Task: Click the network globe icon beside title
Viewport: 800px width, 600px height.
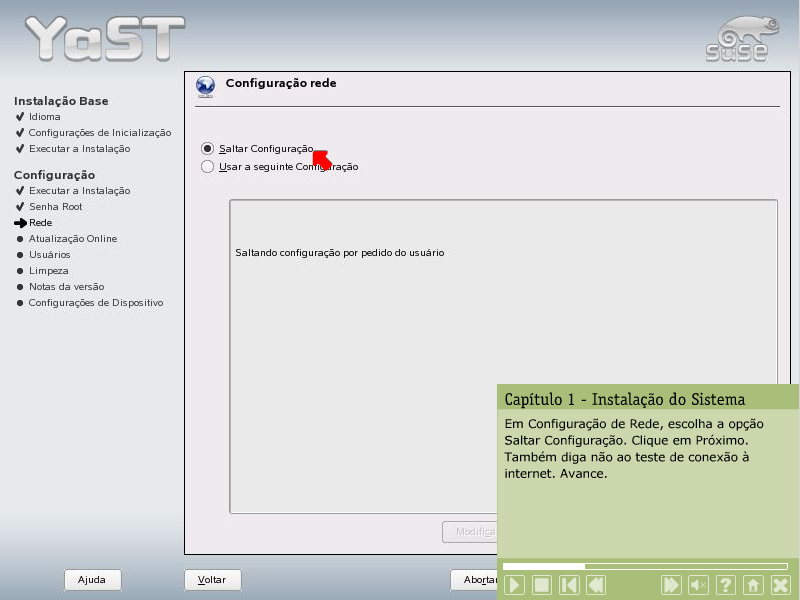Action: pyautogui.click(x=206, y=87)
